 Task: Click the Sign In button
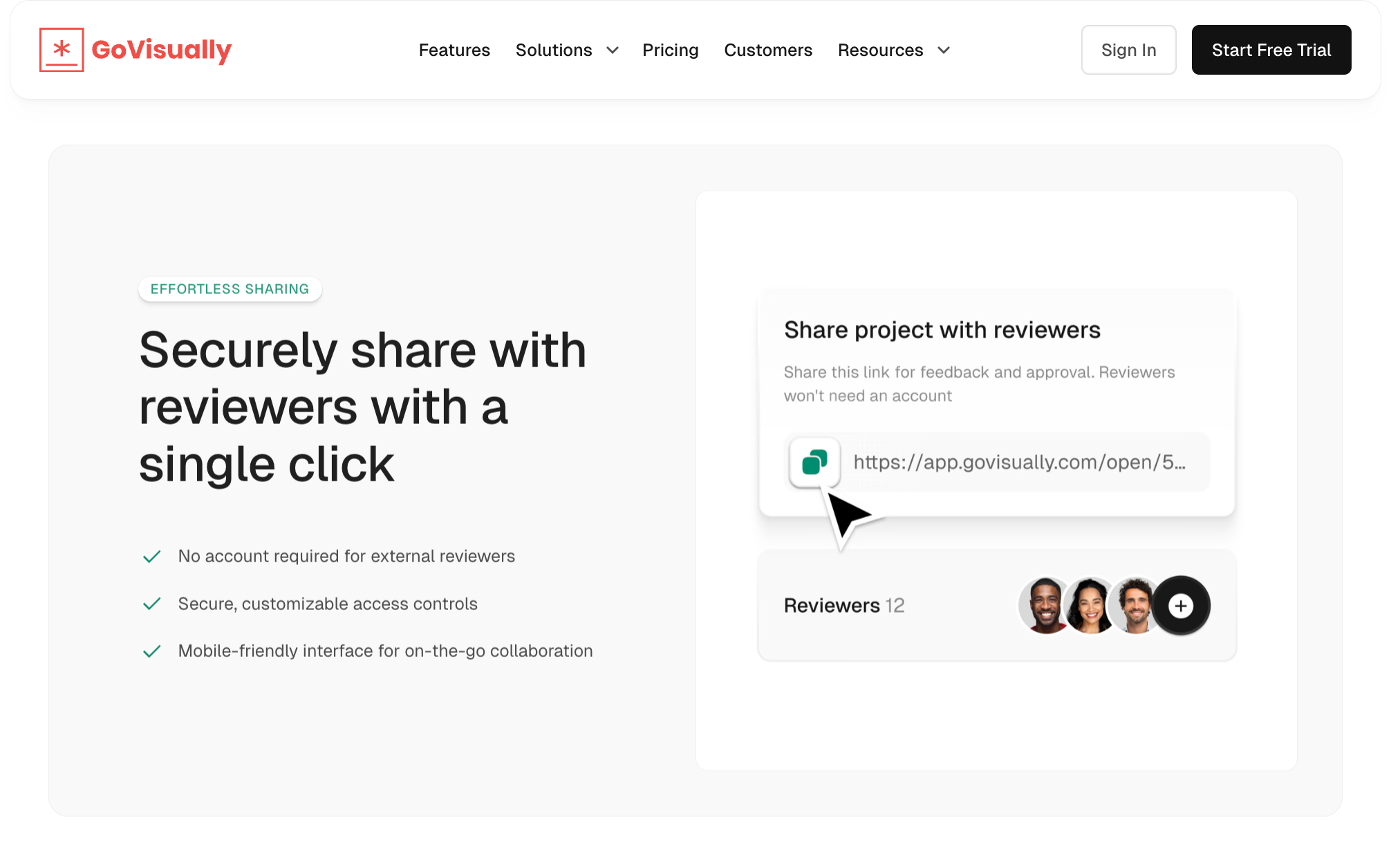click(1128, 49)
